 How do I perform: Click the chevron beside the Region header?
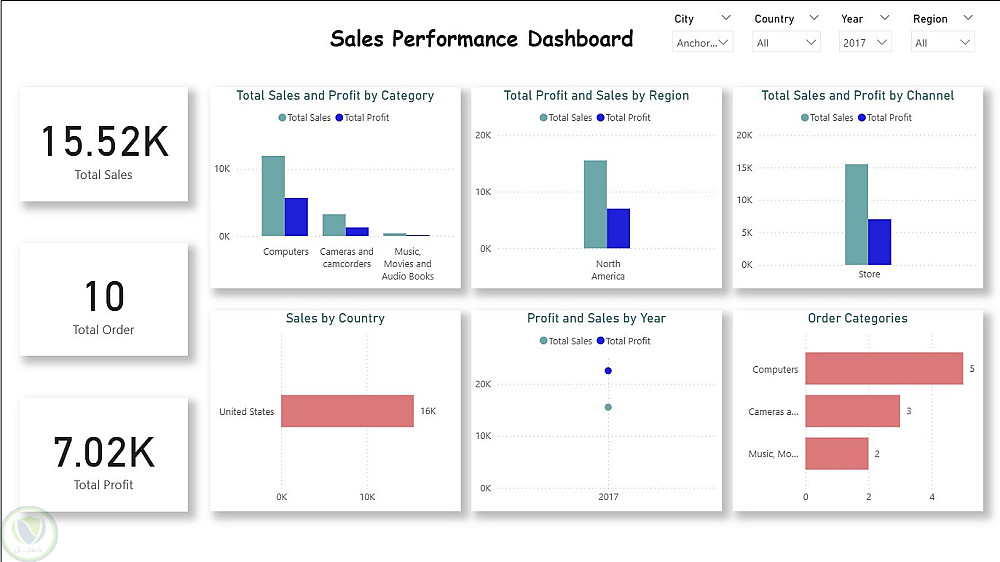[967, 18]
